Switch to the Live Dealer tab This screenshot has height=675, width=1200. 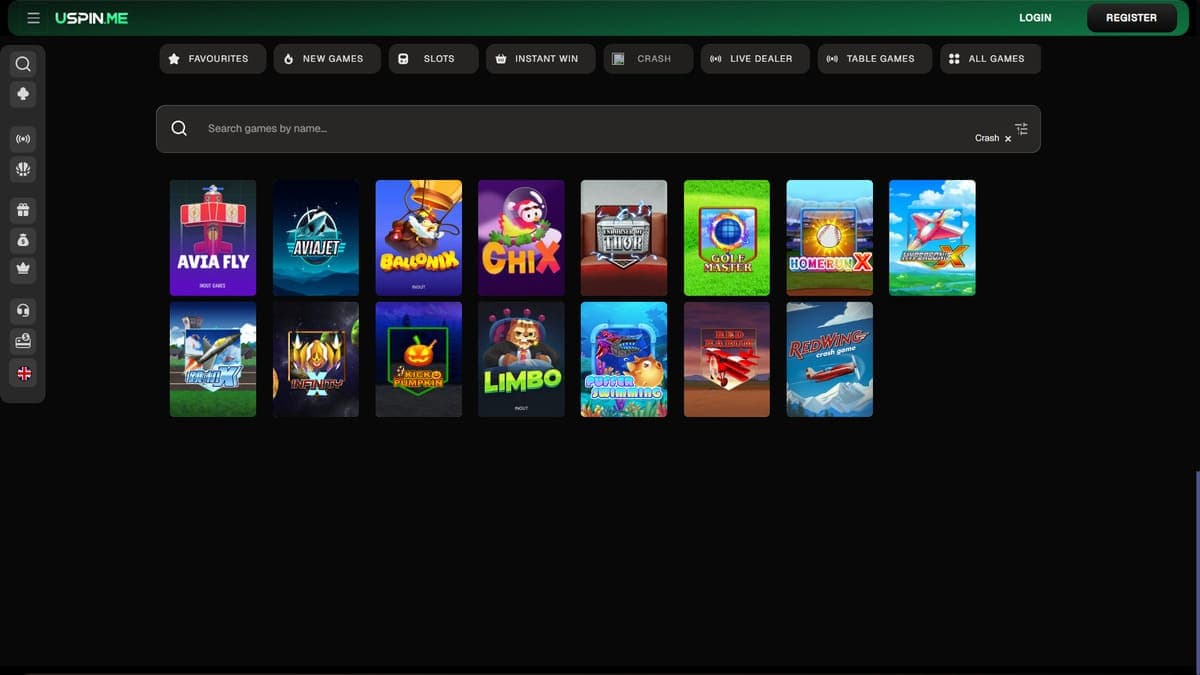pyautogui.click(x=755, y=59)
